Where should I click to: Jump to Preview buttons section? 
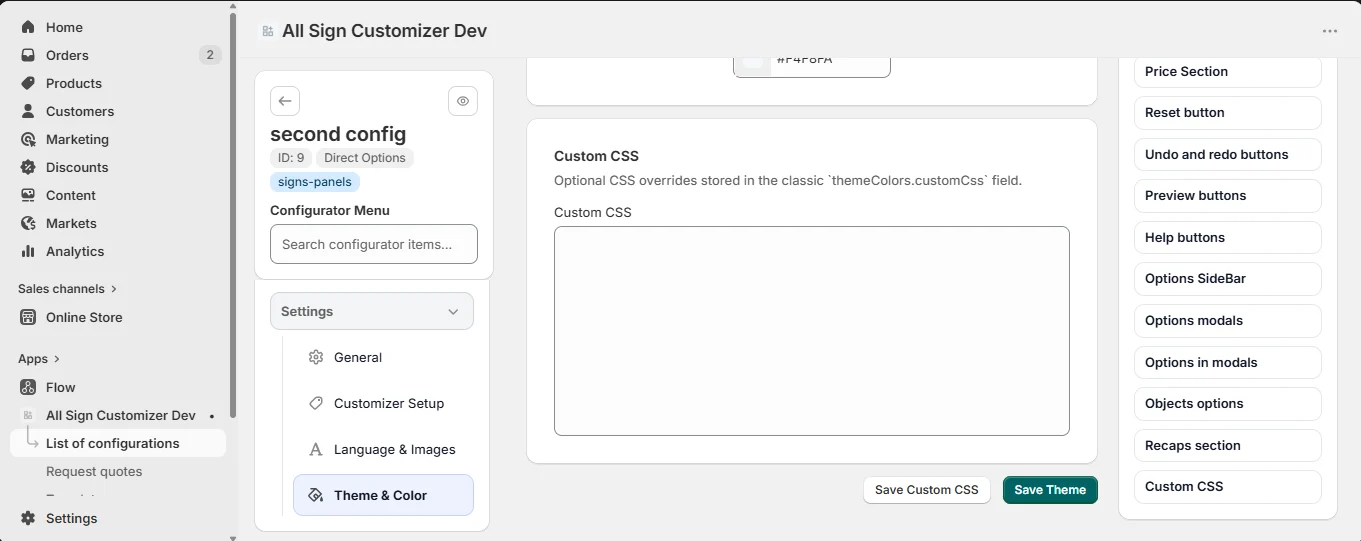pyautogui.click(x=1227, y=195)
